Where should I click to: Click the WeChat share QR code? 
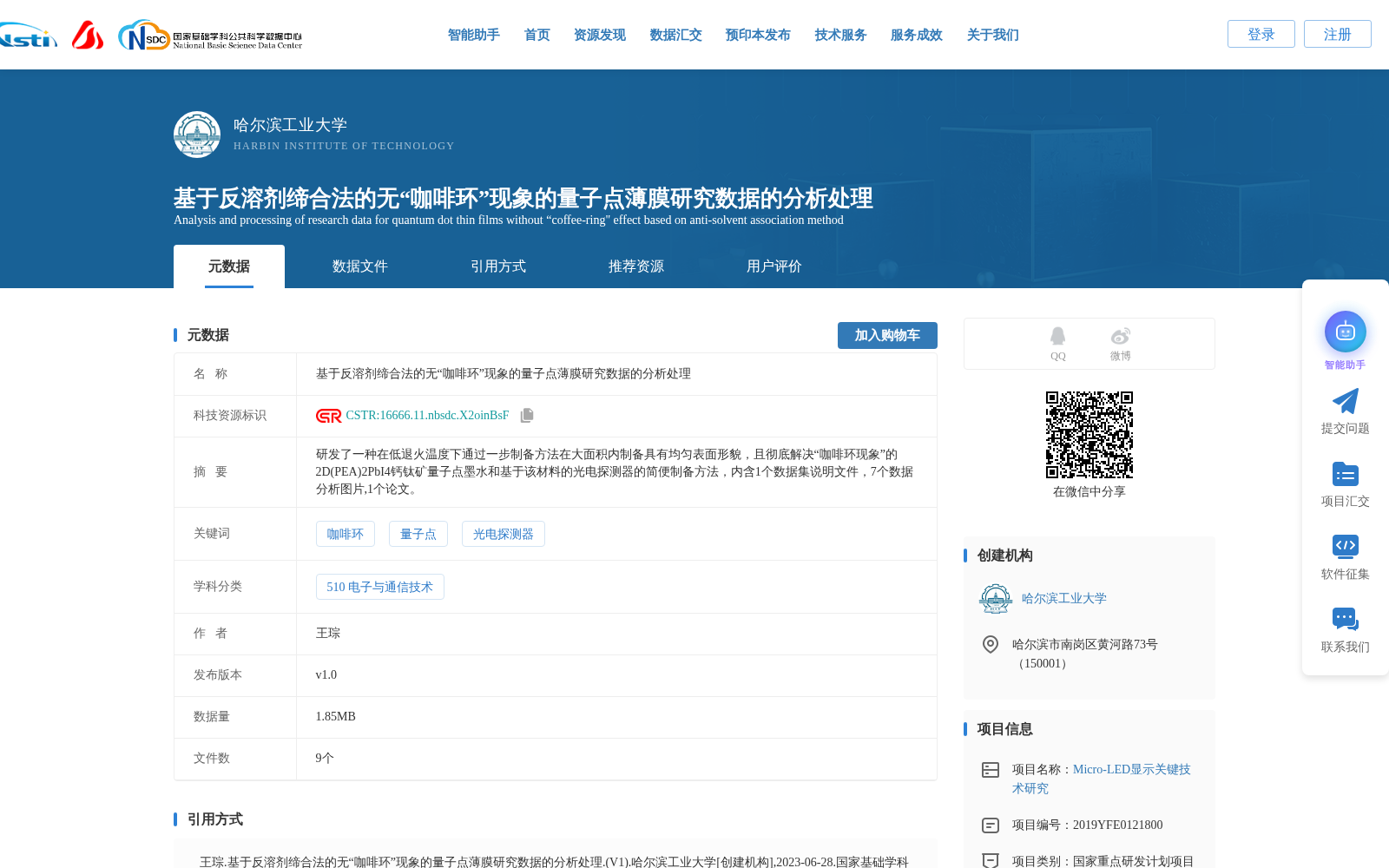[x=1089, y=435]
